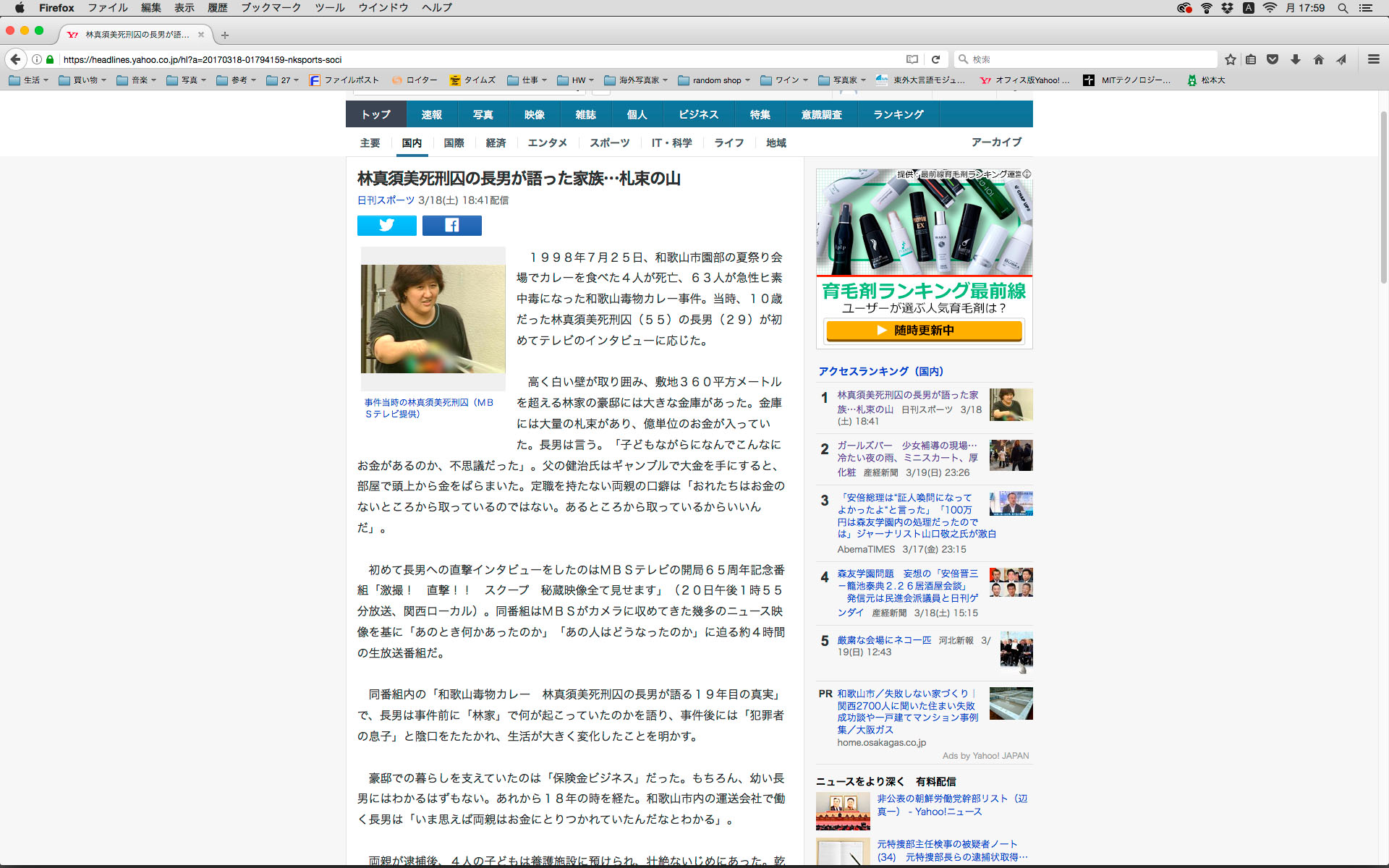
Task: Save the page to Pocket
Action: point(1273,59)
